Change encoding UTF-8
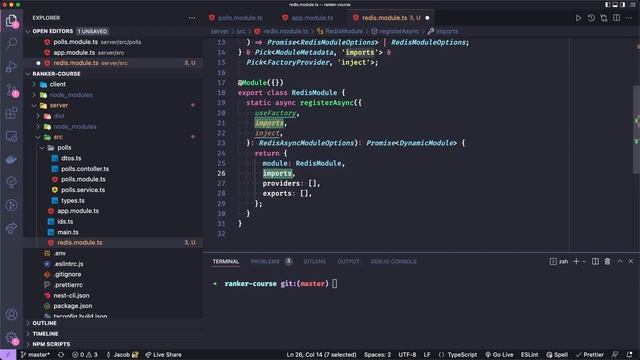Image resolution: width=640 pixels, height=360 pixels. pyautogui.click(x=407, y=355)
